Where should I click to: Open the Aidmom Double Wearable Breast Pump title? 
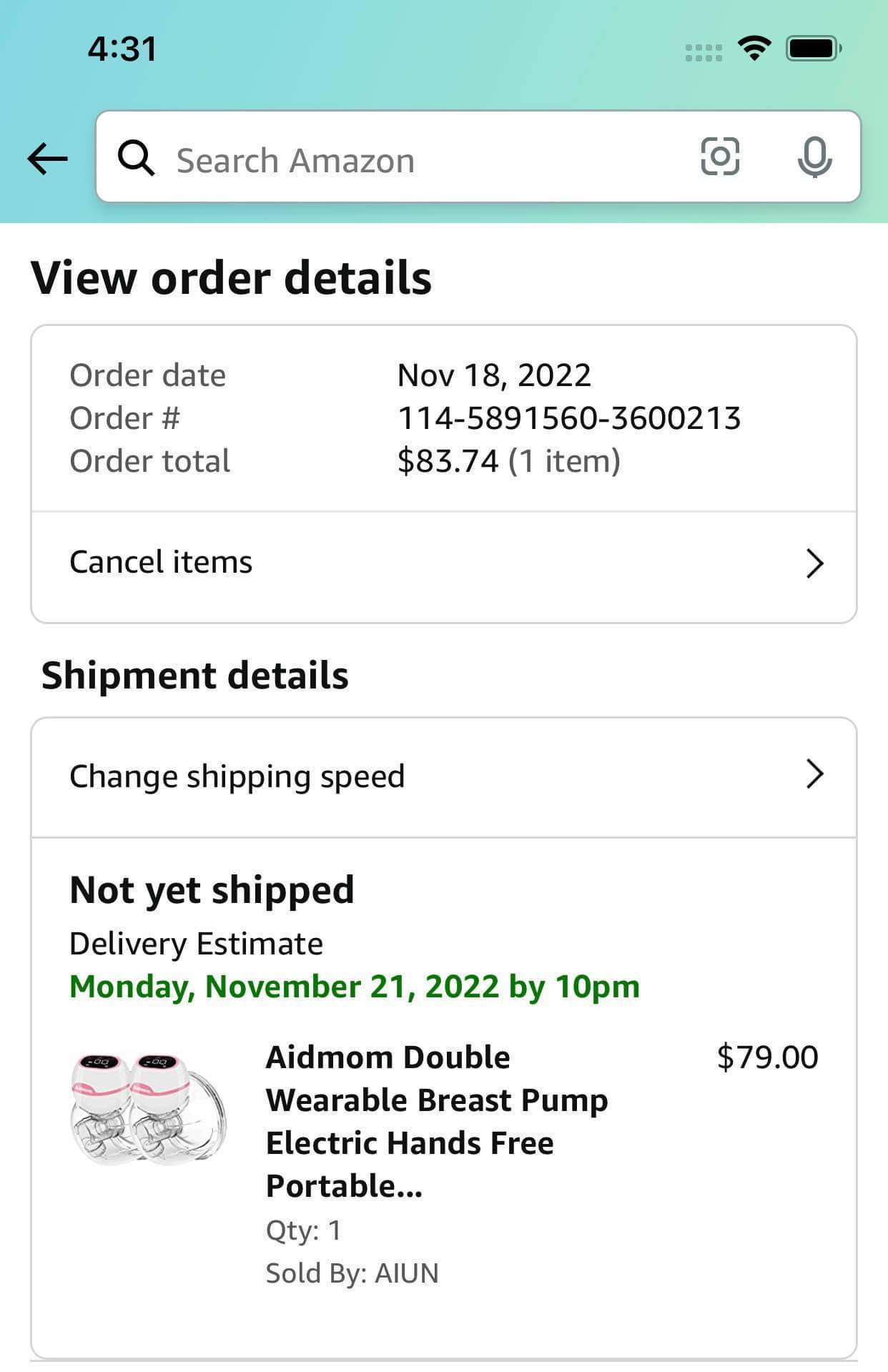(x=437, y=1121)
